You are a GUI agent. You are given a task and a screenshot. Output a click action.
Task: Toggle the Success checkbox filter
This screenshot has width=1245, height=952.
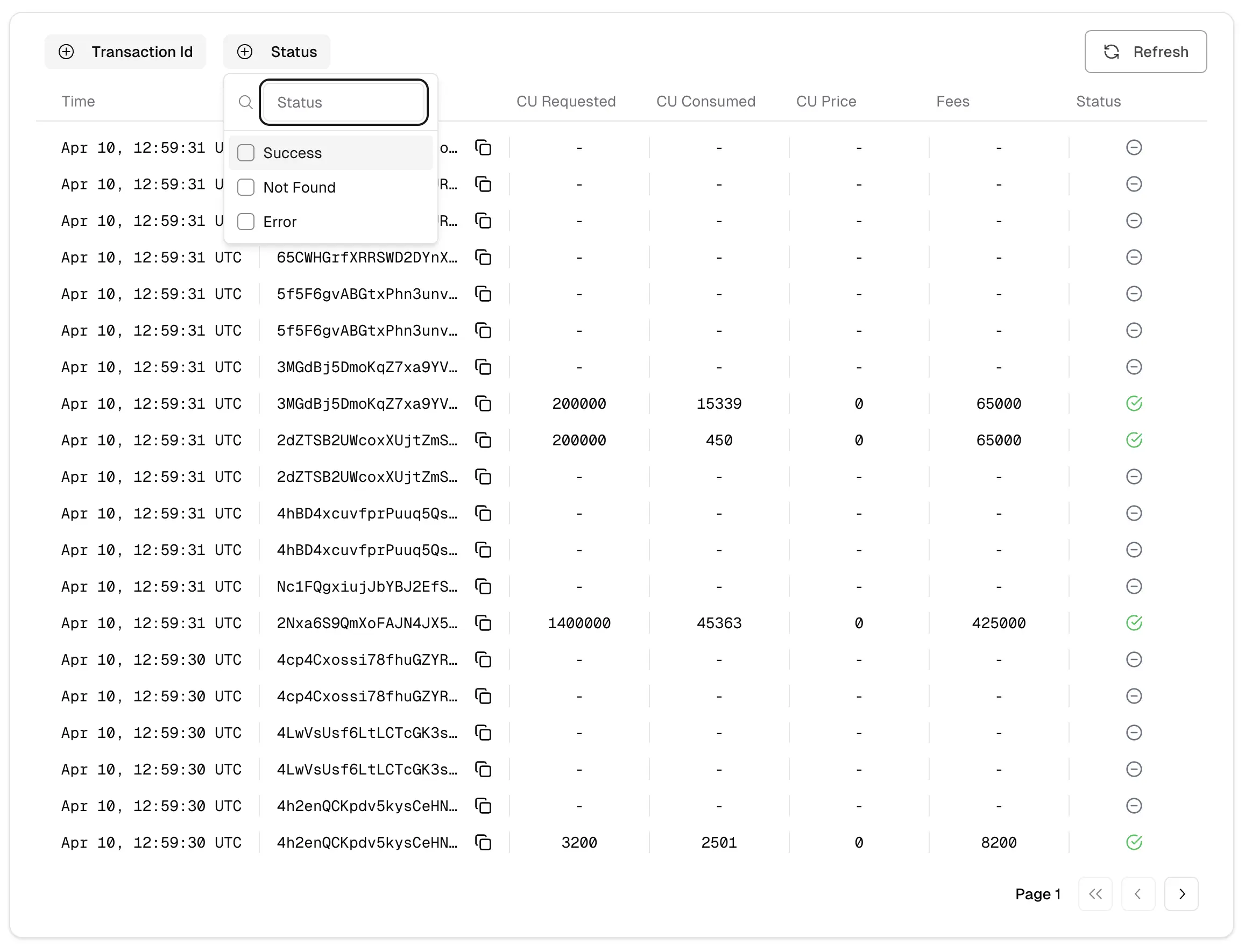247,152
